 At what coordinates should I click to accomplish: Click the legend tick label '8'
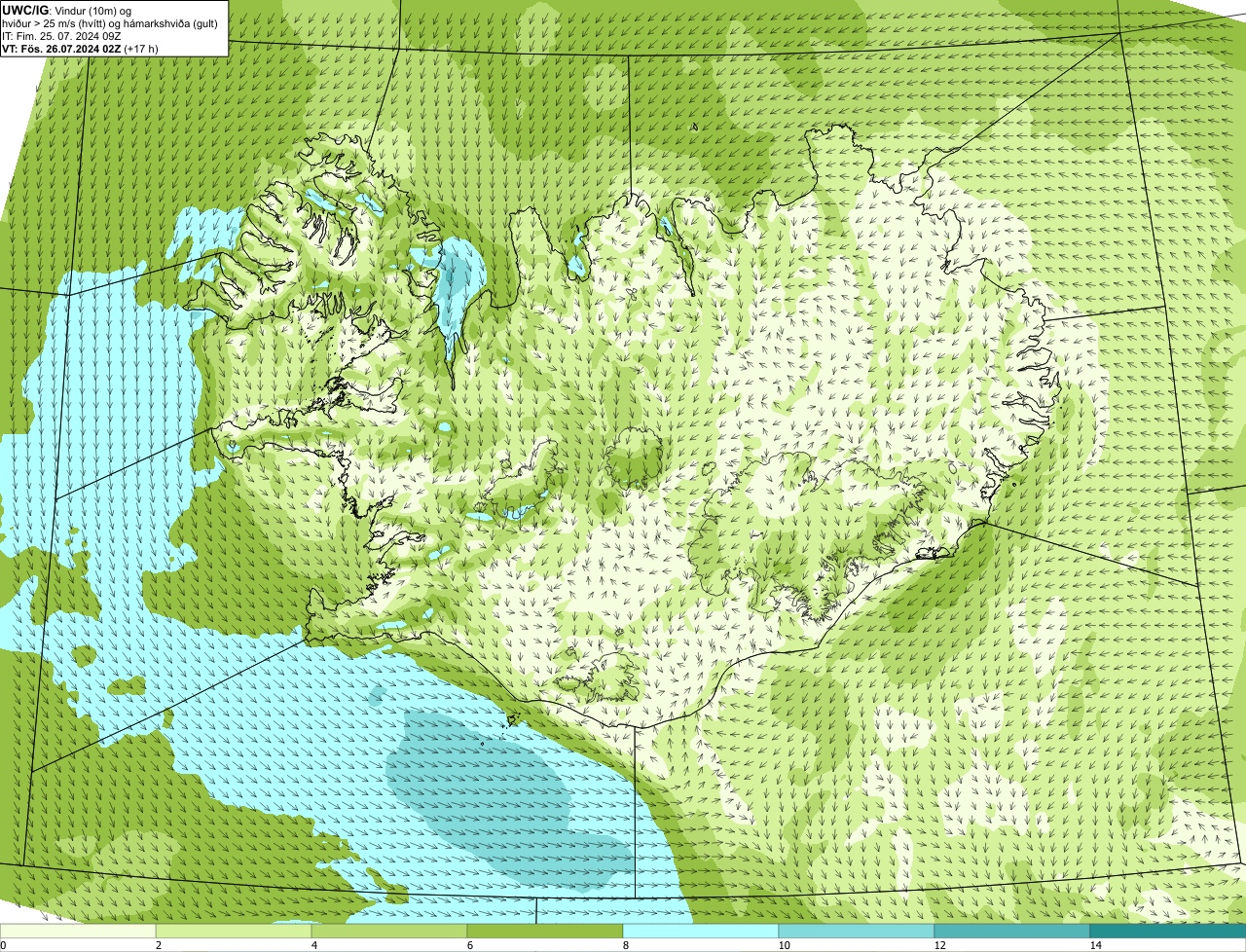pos(625,945)
